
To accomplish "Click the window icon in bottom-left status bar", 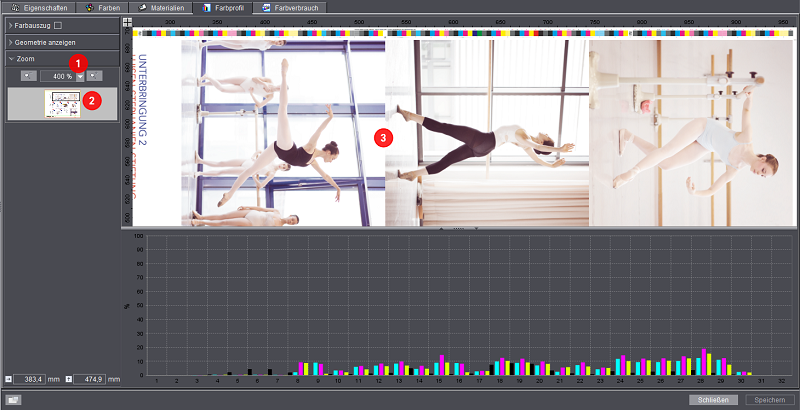I will pos(14,400).
